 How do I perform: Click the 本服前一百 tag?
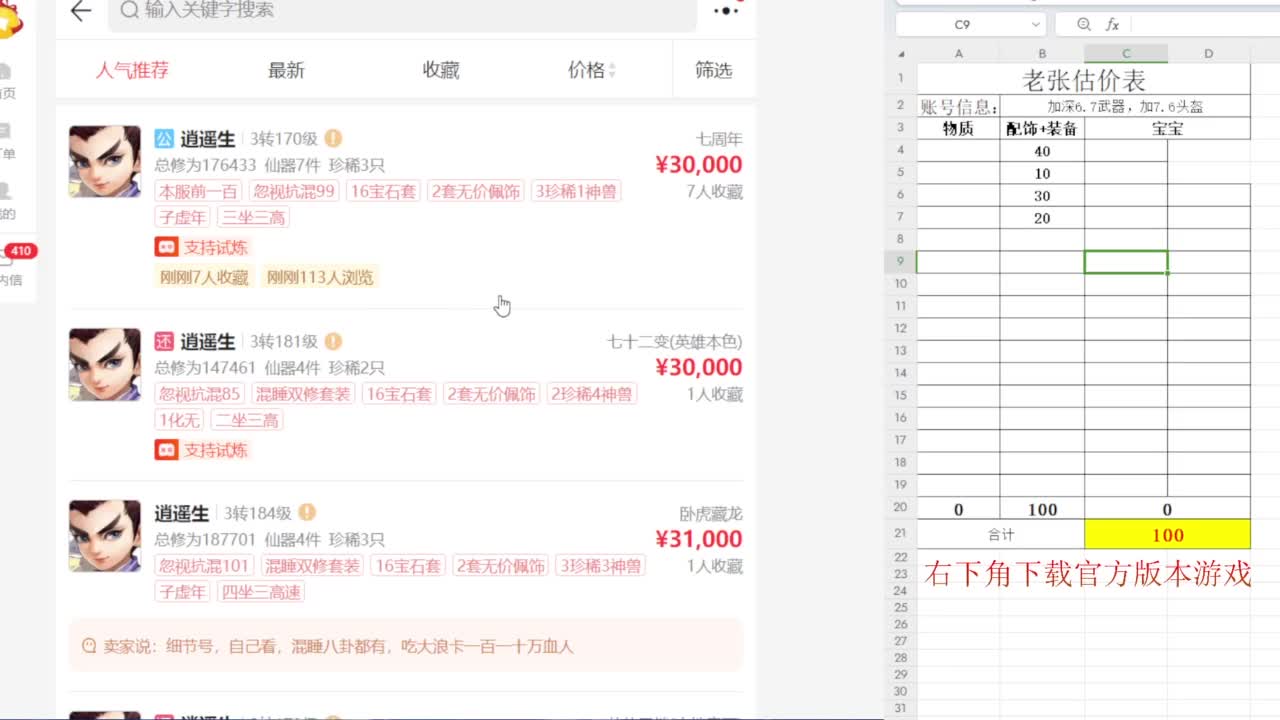pos(199,191)
